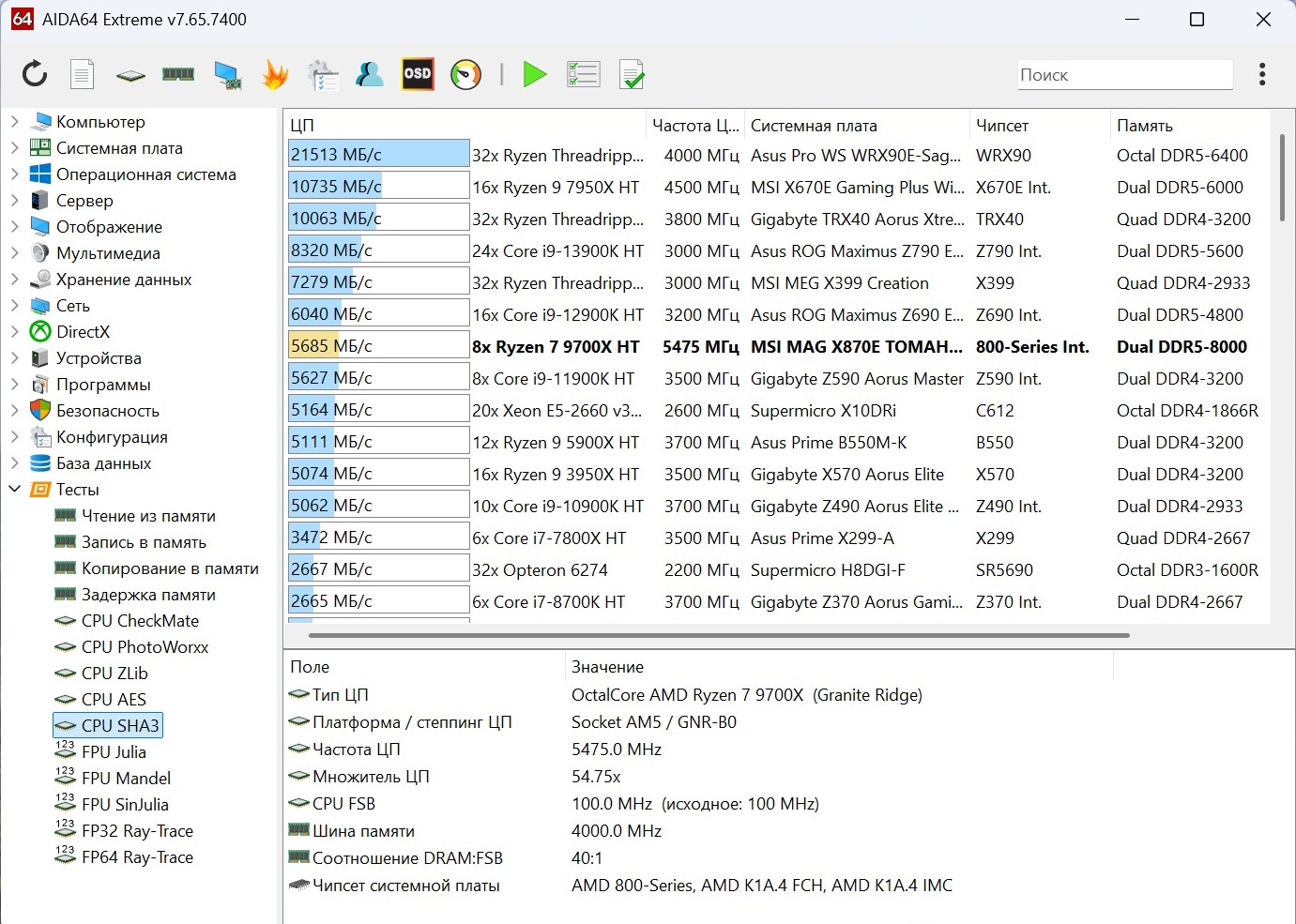Click the document with green checkmark icon
Viewport: 1296px width, 924px height.
[632, 74]
